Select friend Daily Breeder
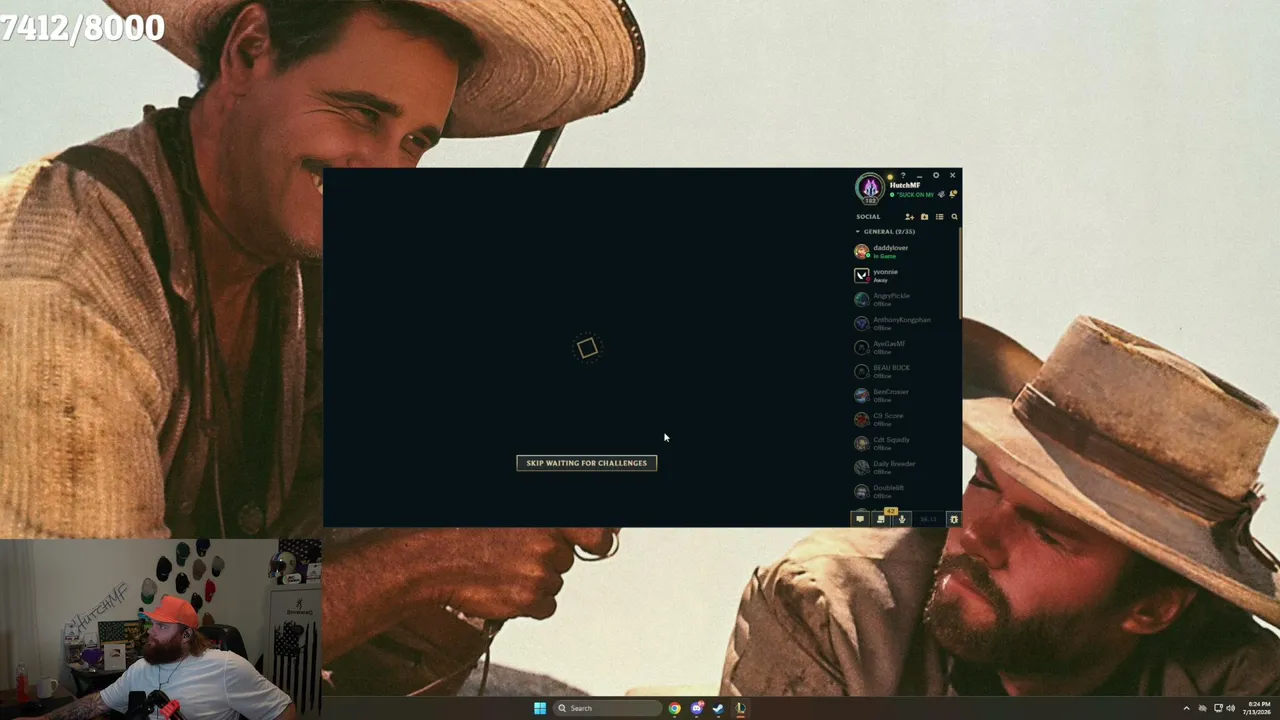Image resolution: width=1280 pixels, height=720 pixels. pos(905,467)
